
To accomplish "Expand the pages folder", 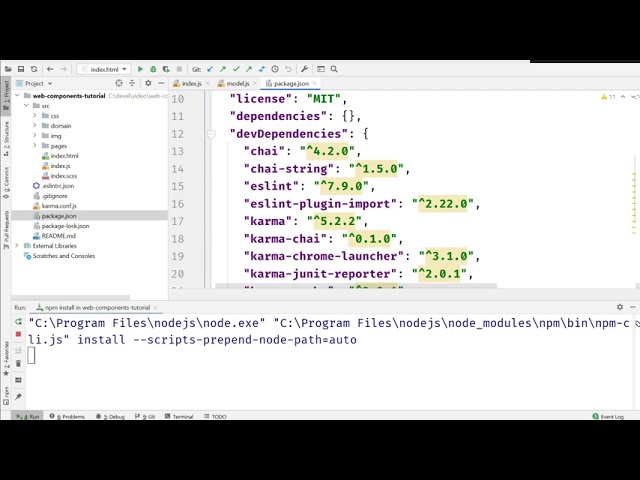I will pos(35,146).
